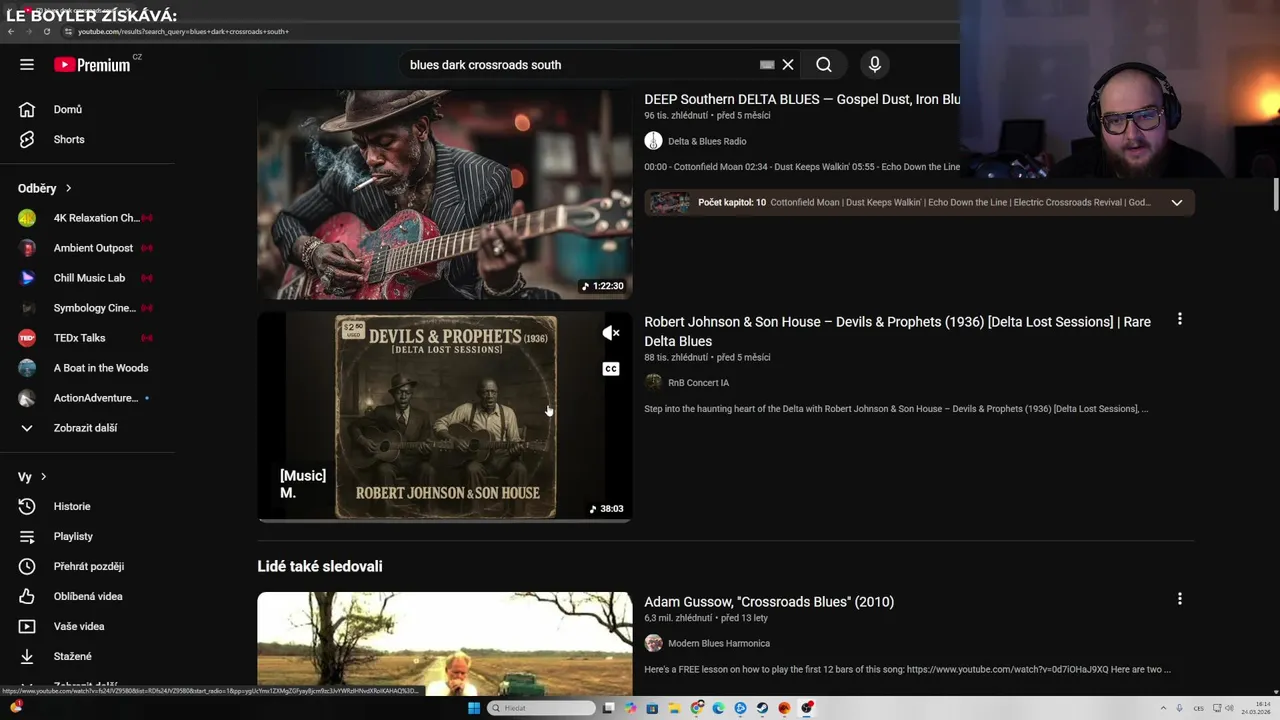Open the taskbar clock showing 16:14
The image size is (1280, 720).
coord(1256,708)
